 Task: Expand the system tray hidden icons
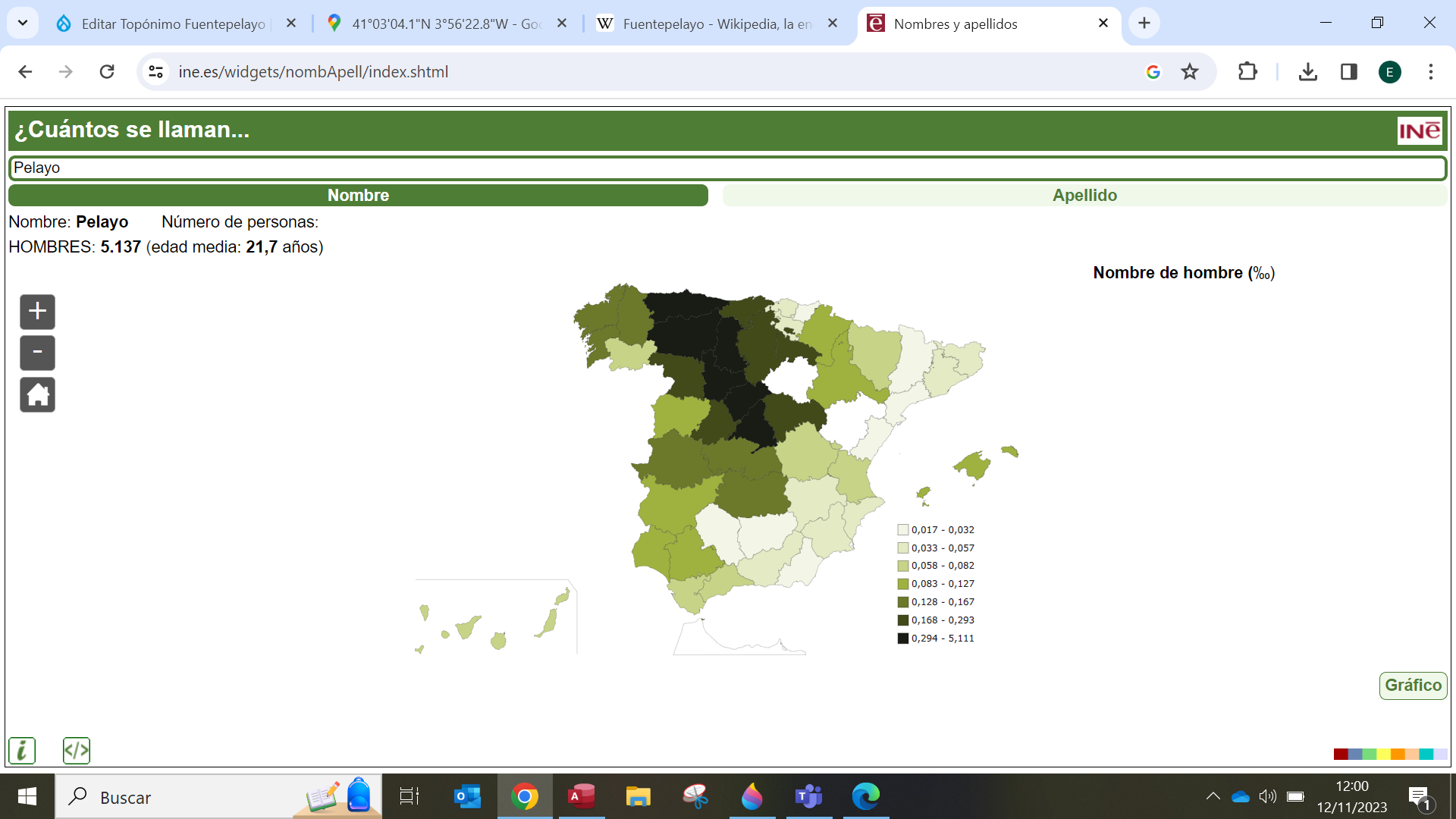[x=1213, y=796]
